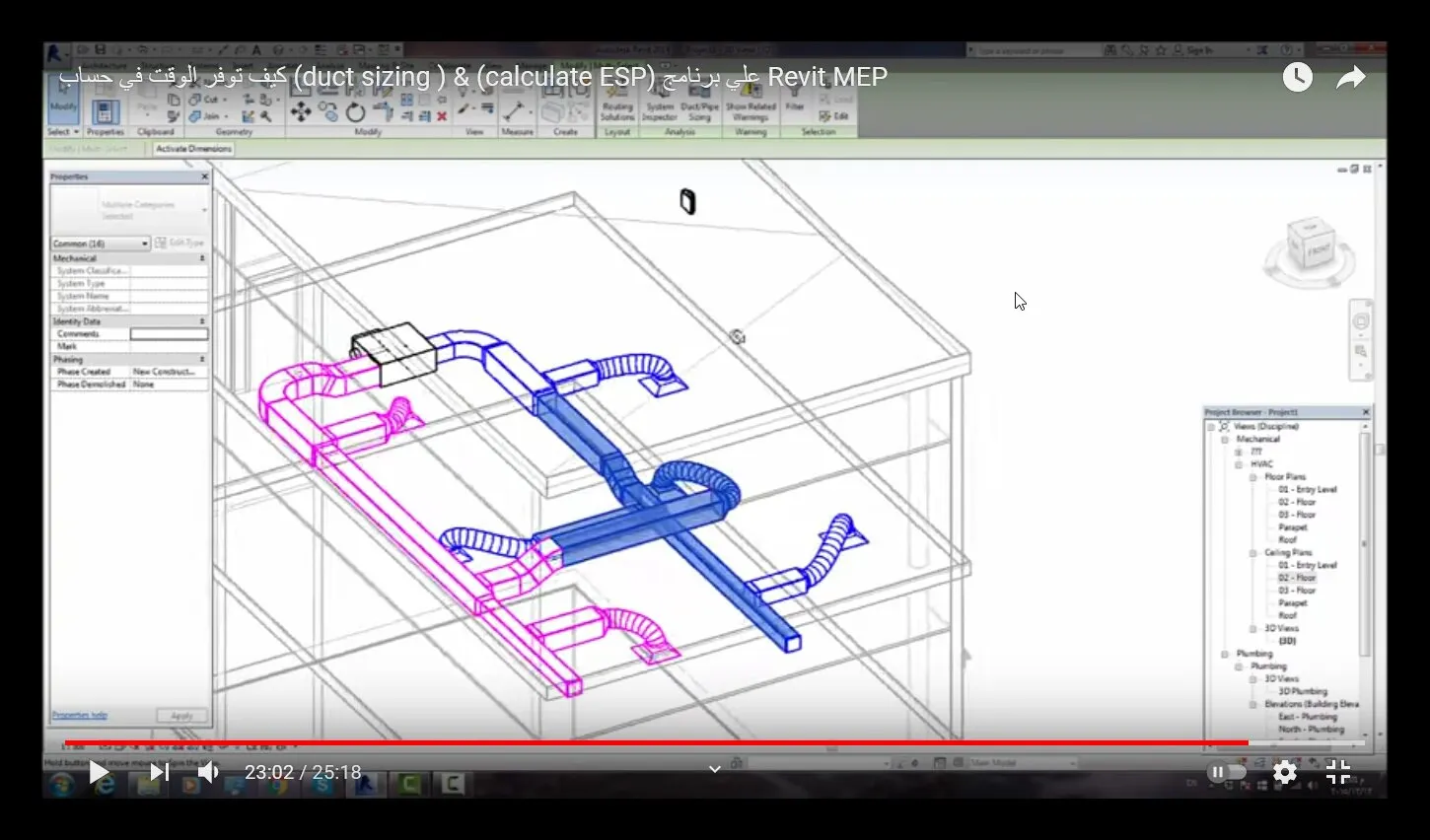Click the Phase Created value field

169,372
